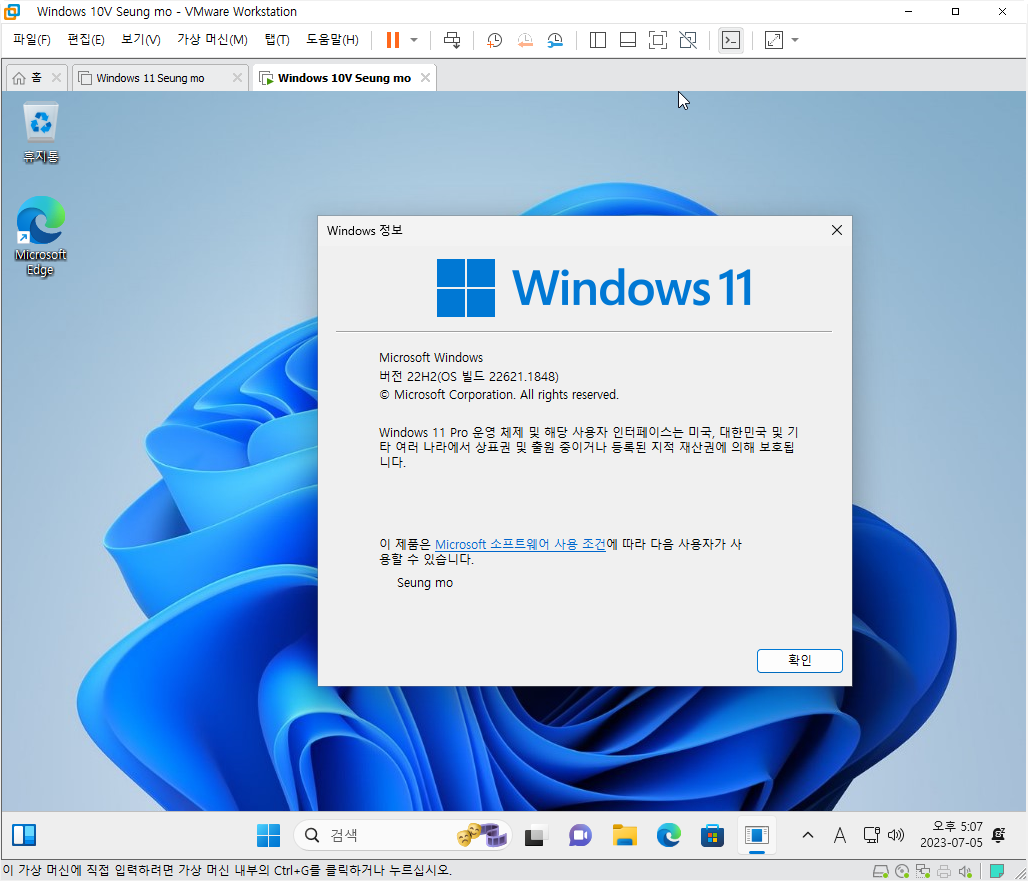
Task: Select the Windows 10V Seung mo tab
Action: point(344,78)
